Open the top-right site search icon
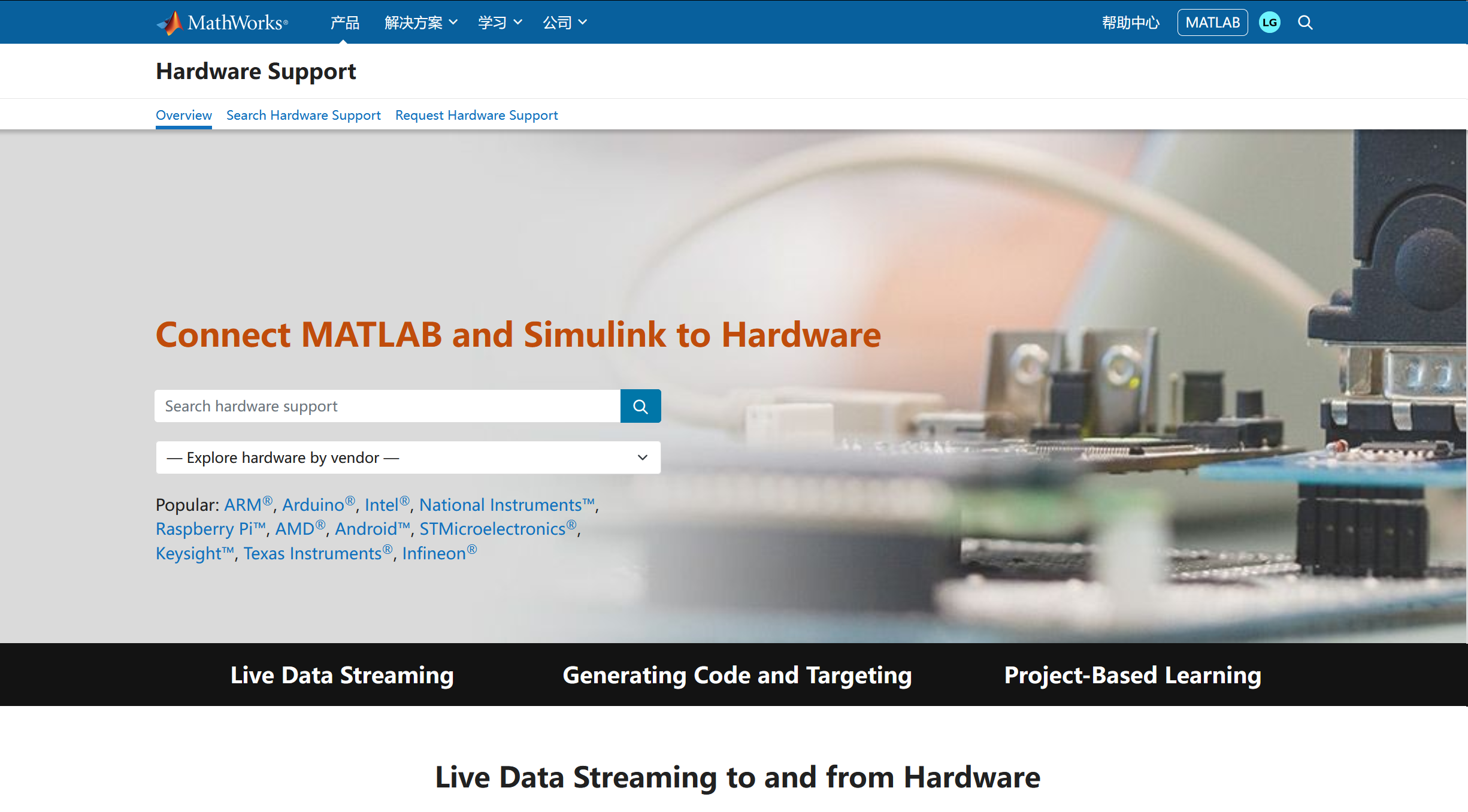 pyautogui.click(x=1305, y=23)
